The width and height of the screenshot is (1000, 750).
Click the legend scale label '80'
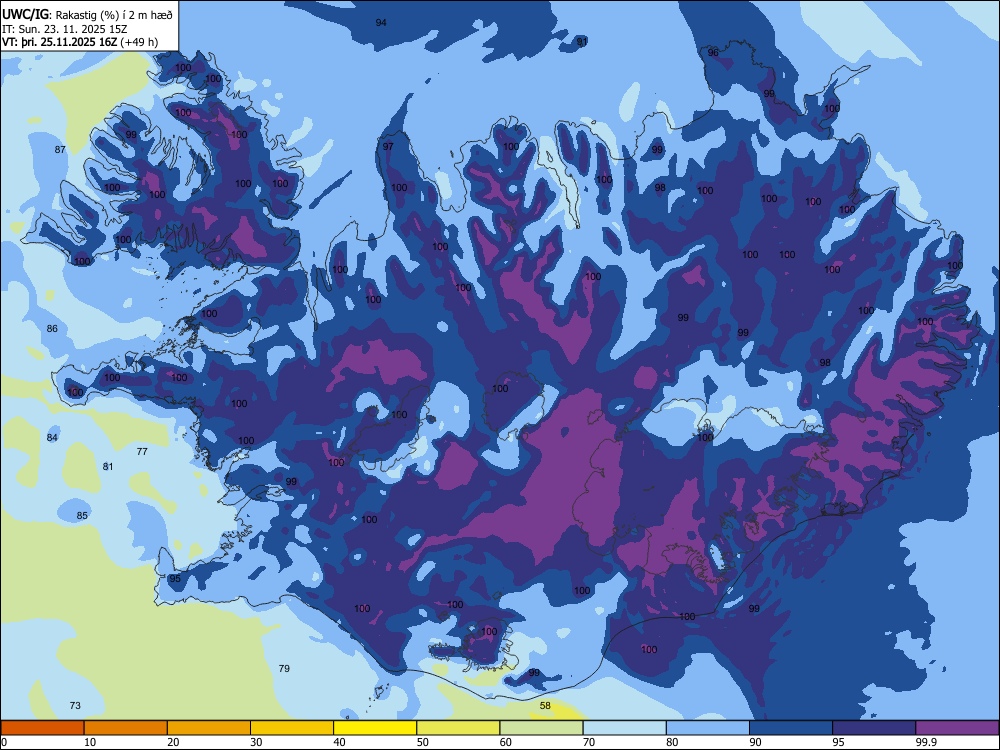click(x=672, y=742)
